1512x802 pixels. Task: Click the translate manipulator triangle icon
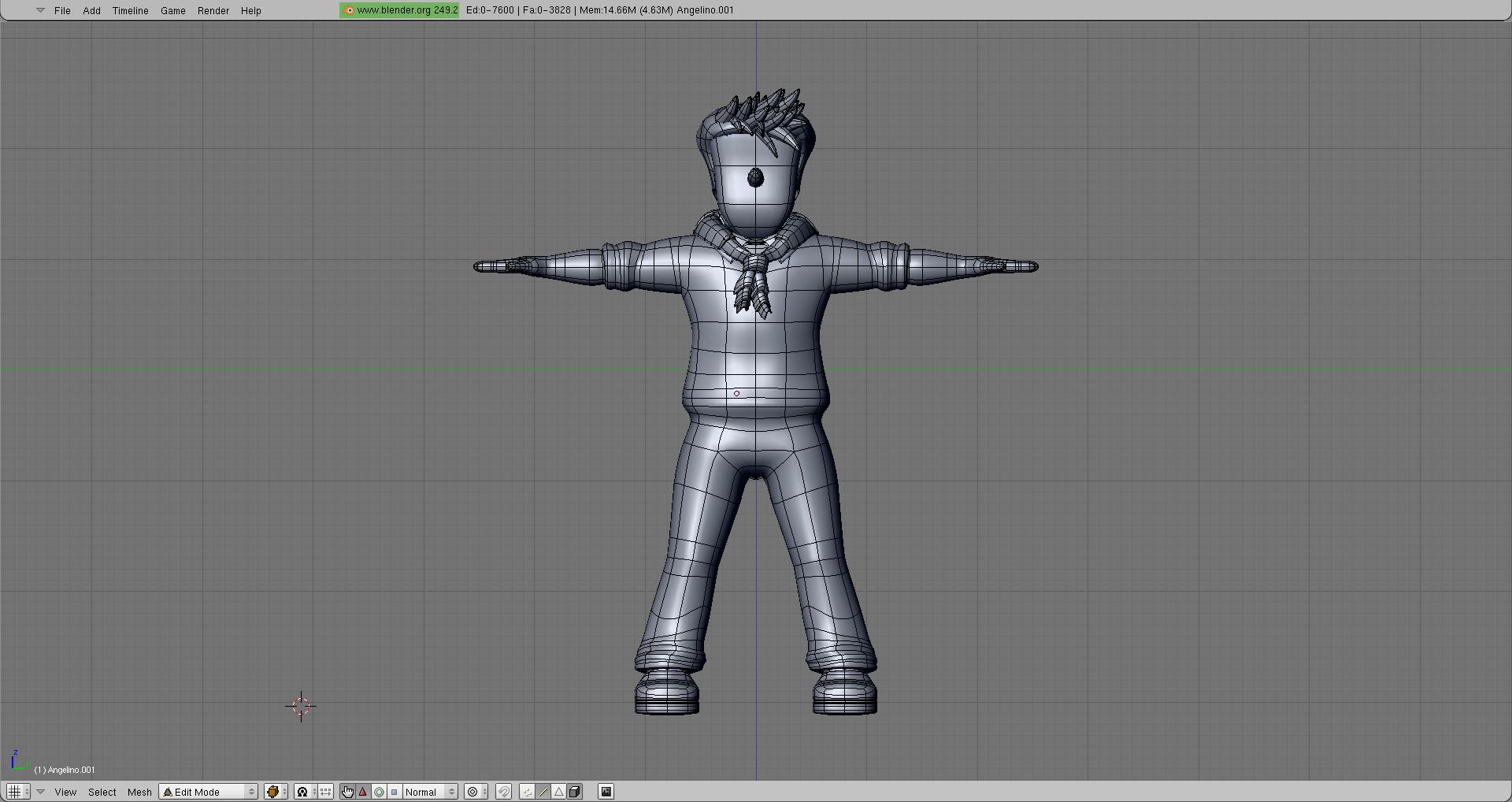coord(363,792)
